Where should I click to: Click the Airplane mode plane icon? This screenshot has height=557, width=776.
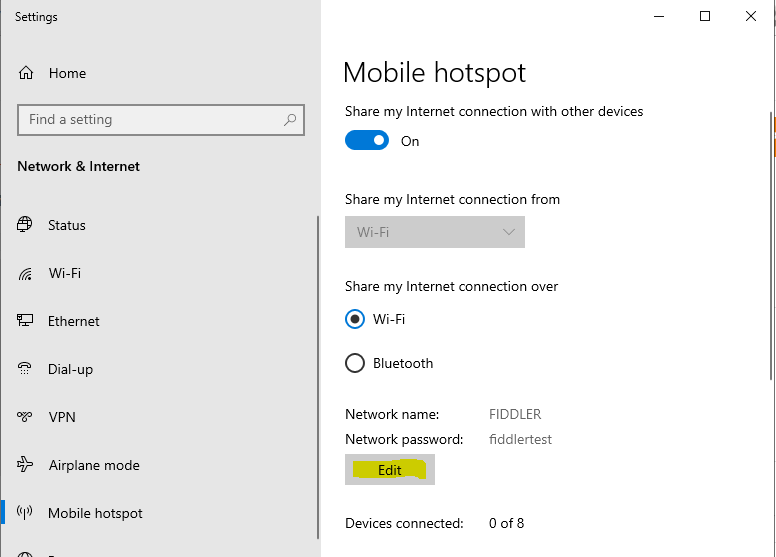pos(25,464)
